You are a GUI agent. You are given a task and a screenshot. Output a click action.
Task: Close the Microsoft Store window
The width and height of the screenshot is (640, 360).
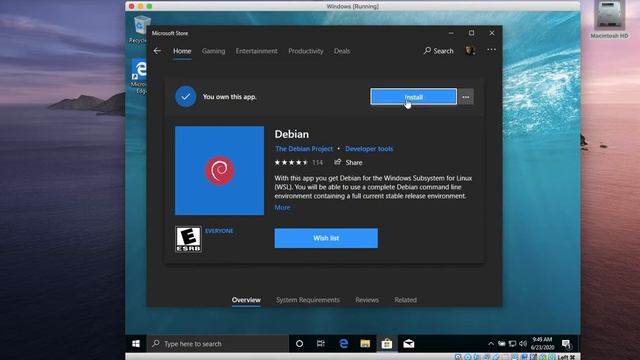tap(492, 33)
